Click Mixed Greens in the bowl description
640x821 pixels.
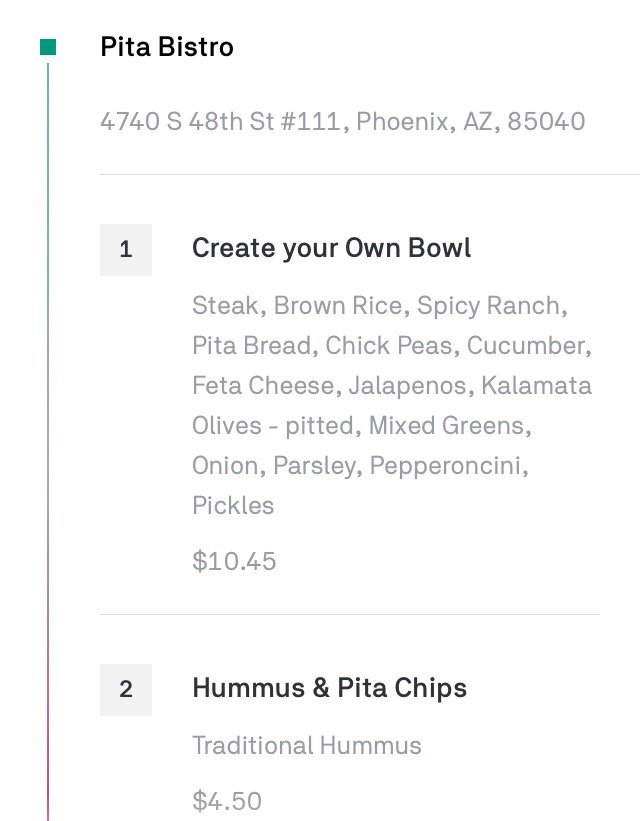tap(447, 425)
